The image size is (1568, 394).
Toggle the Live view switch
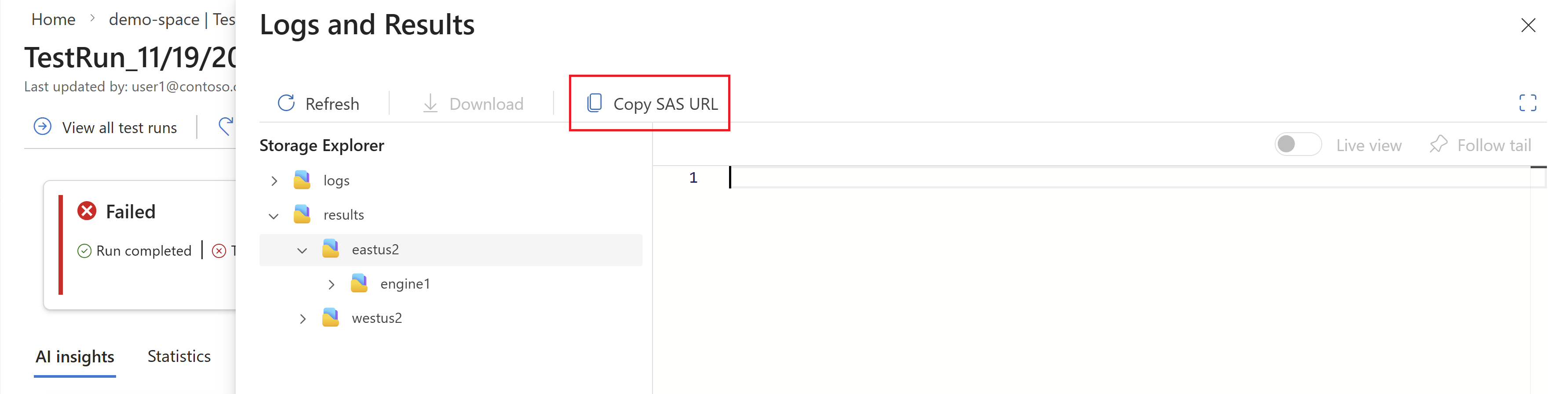(1298, 145)
